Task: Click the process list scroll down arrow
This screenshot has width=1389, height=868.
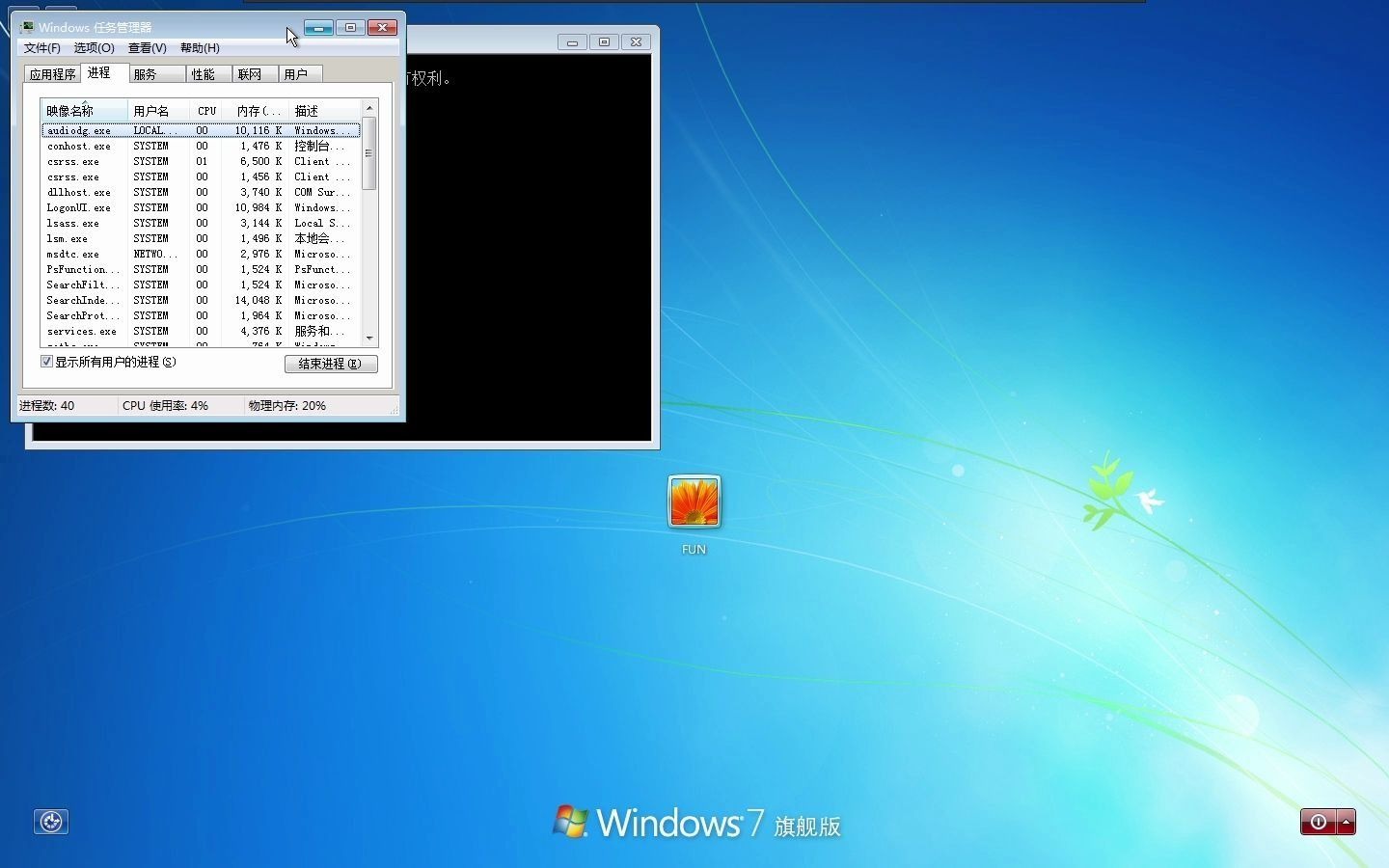Action: (x=368, y=339)
